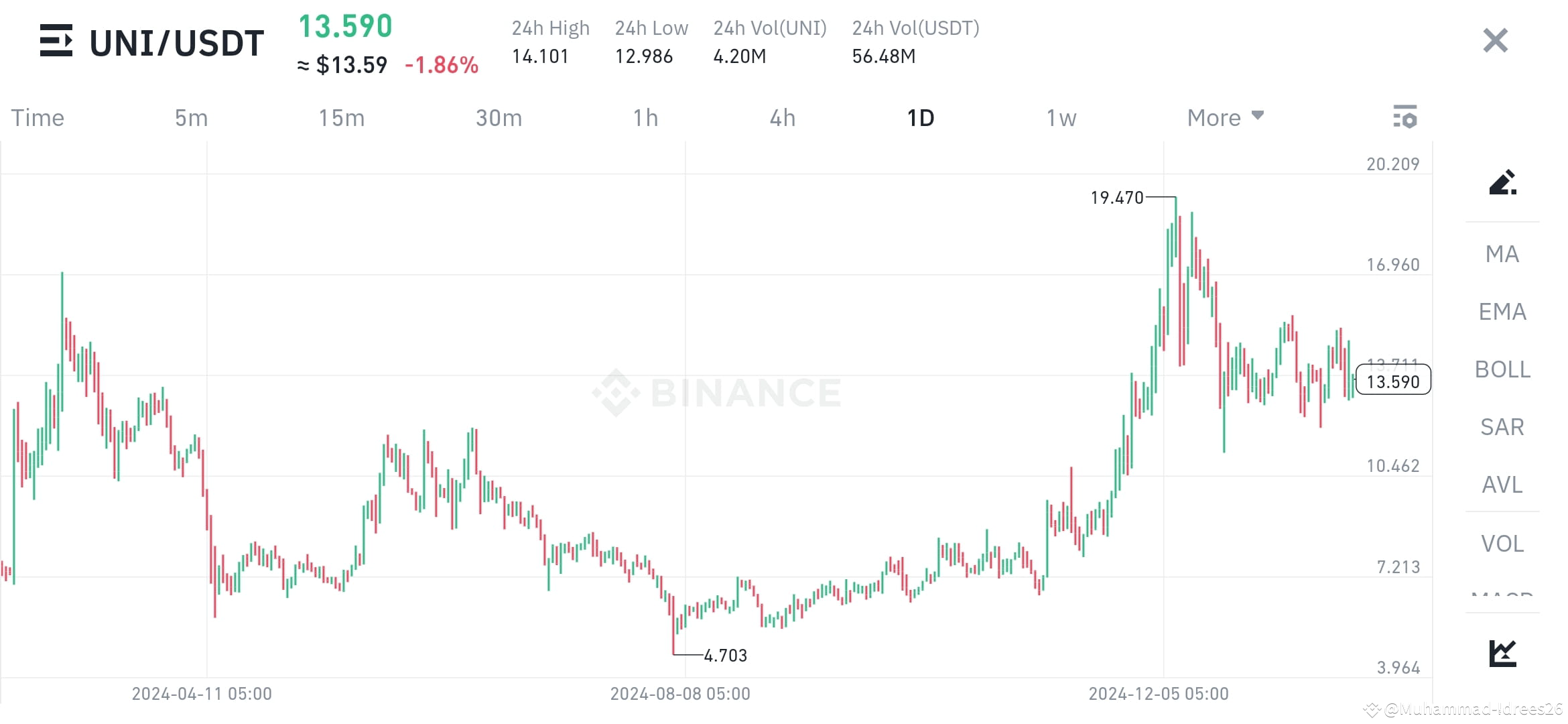
Task: Click the -1.86% change percentage
Action: point(442,65)
